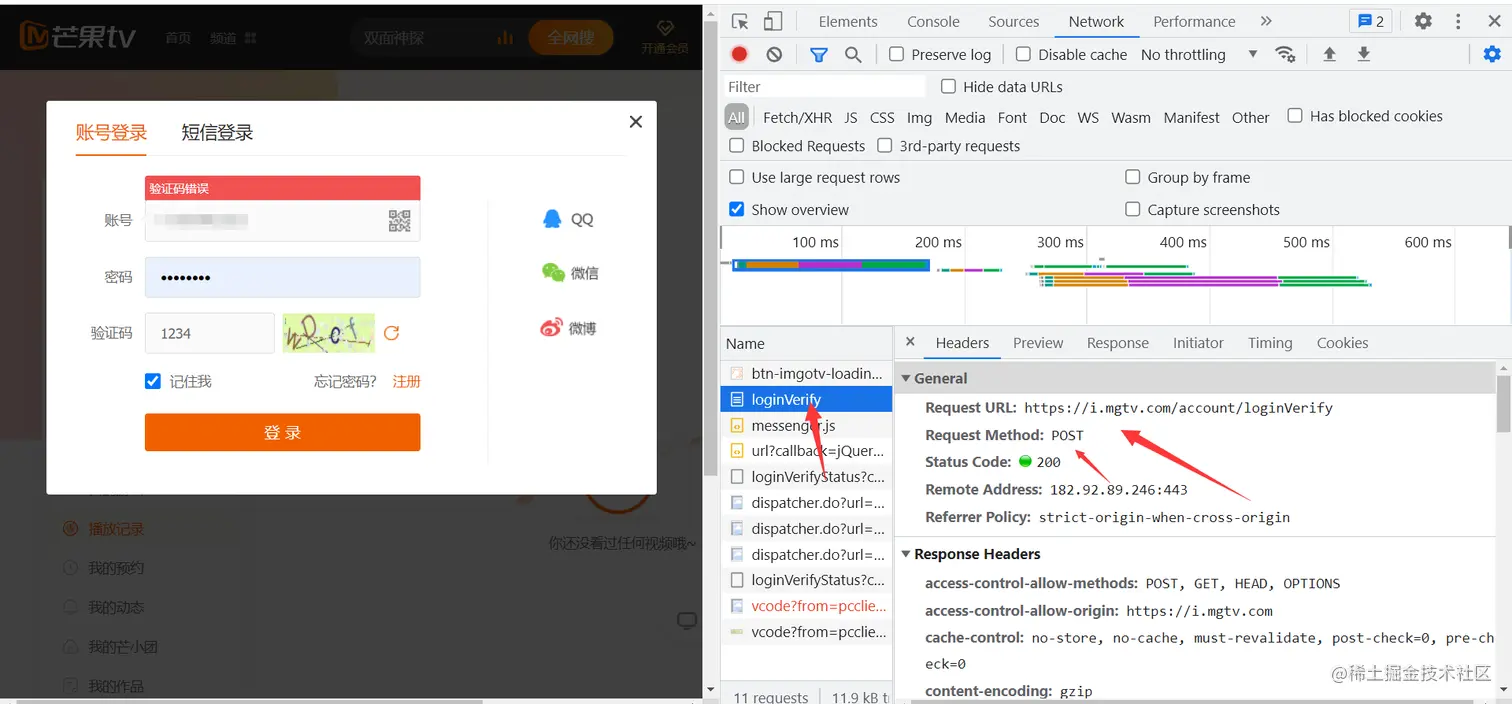Collapse the Response Headers section

click(906, 554)
